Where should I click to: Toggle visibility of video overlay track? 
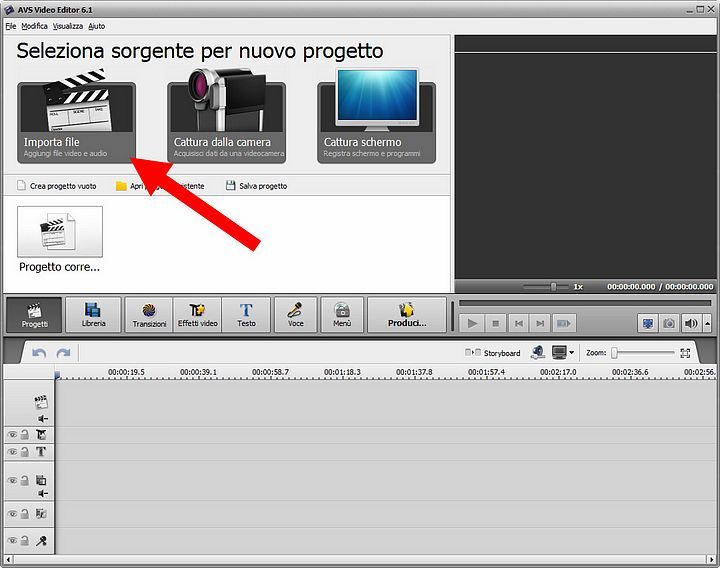12,480
